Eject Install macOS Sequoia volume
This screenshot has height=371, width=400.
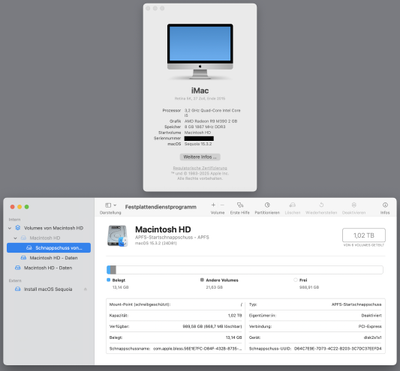(x=85, y=289)
